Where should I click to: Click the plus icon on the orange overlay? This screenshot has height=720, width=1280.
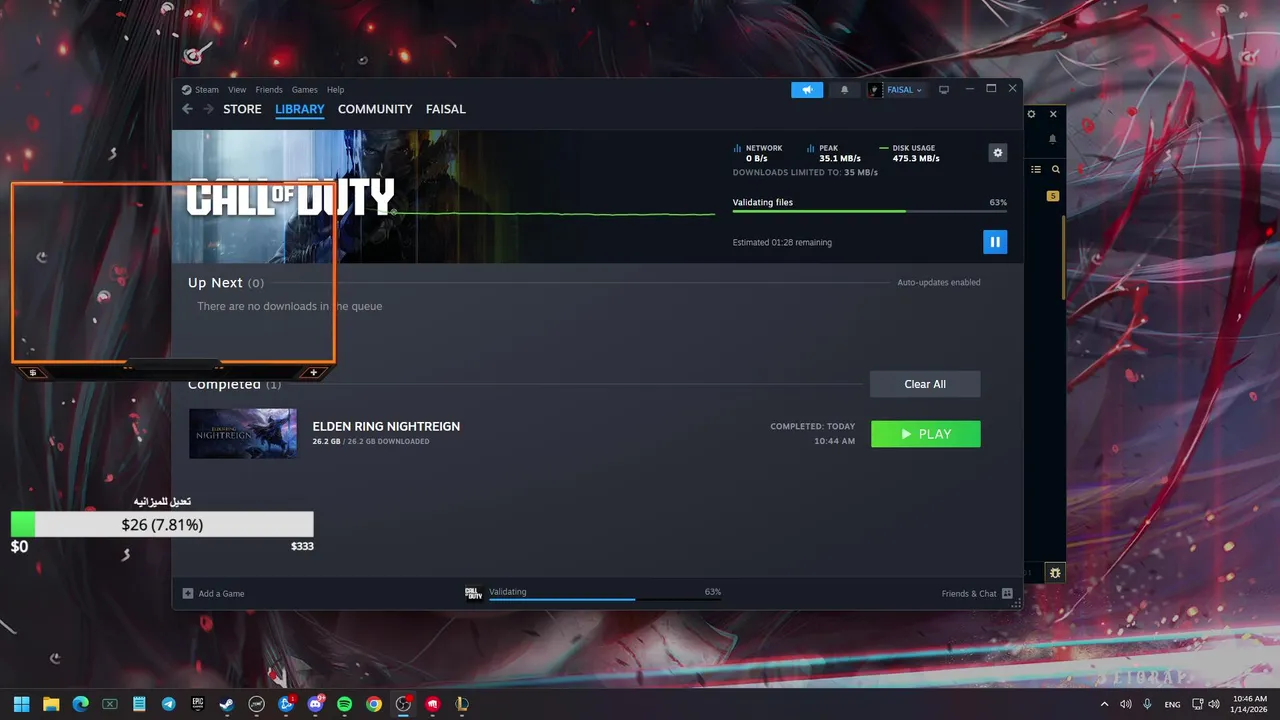click(313, 373)
